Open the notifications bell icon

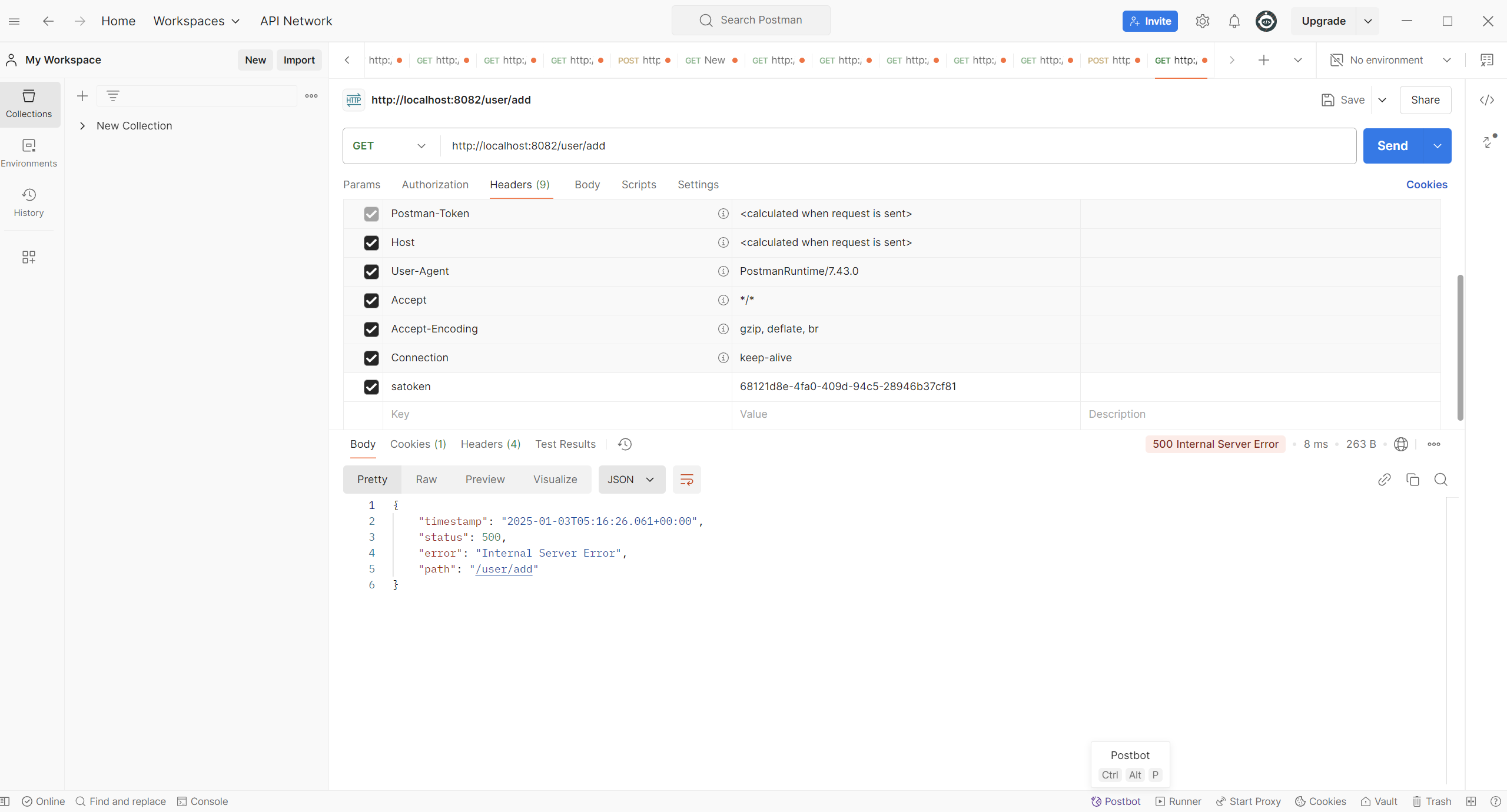pyautogui.click(x=1234, y=21)
